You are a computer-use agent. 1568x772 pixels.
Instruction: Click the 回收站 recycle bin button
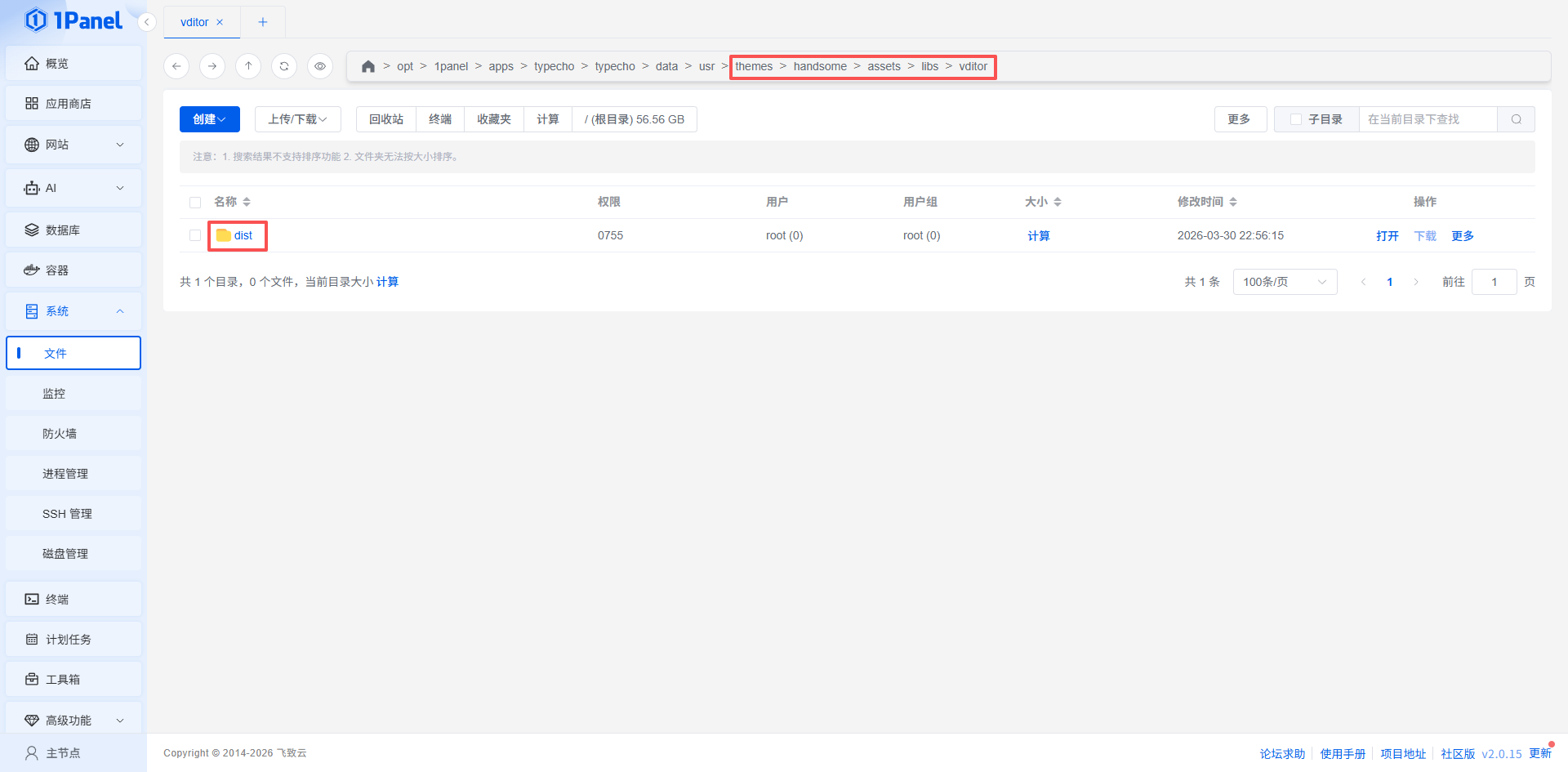click(386, 119)
